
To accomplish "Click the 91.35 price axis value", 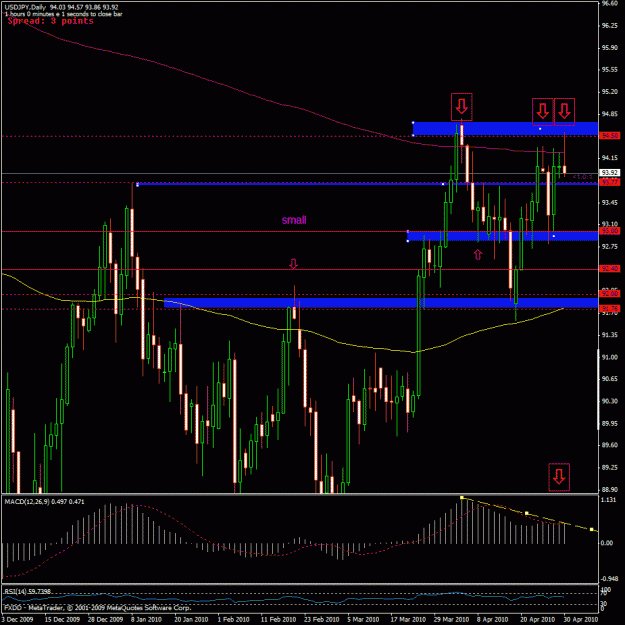I will click(609, 335).
